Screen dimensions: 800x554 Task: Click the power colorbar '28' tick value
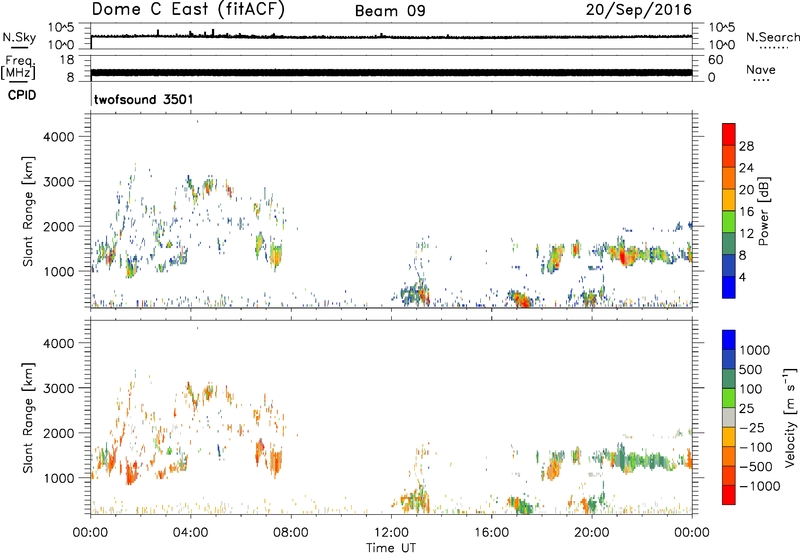coord(746,146)
